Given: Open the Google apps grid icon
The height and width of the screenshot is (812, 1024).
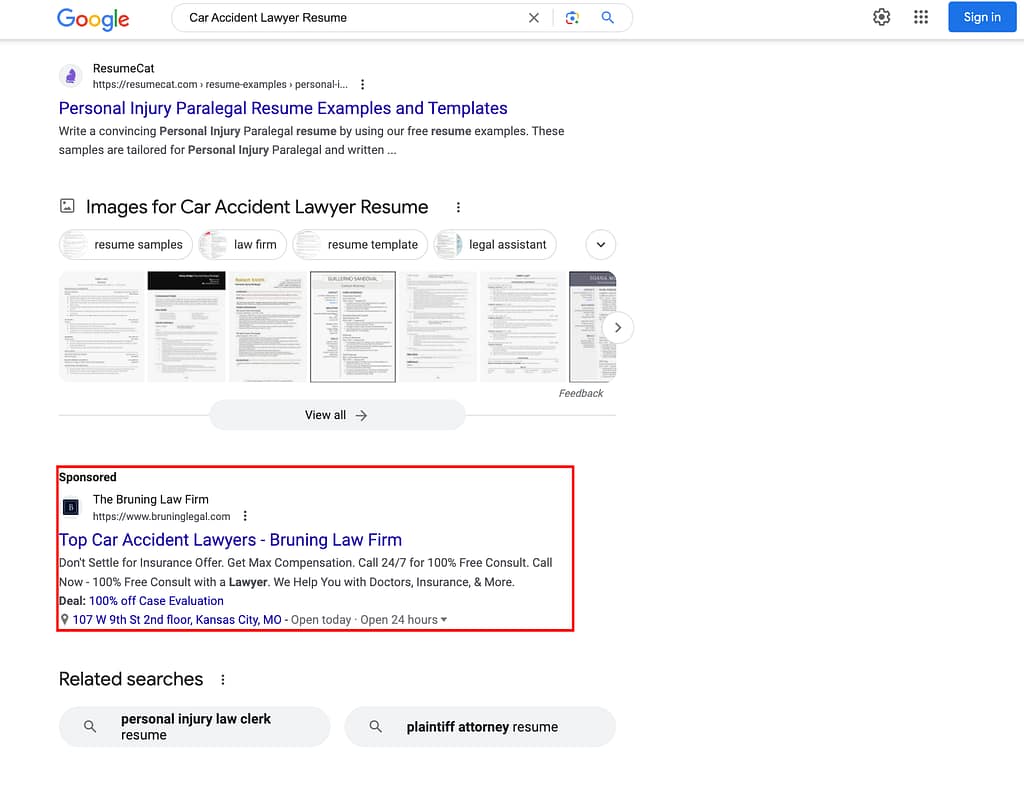Looking at the screenshot, I should pyautogui.click(x=921, y=17).
